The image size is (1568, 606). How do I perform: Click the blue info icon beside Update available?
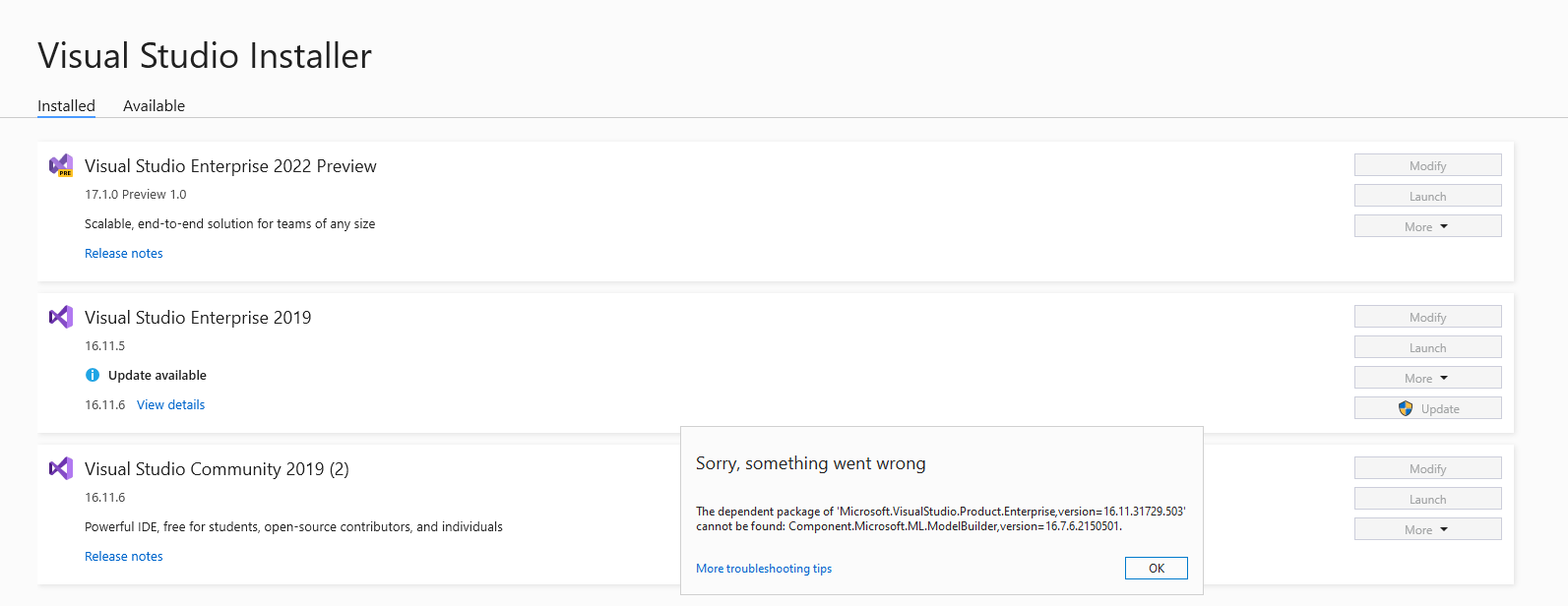coord(93,375)
